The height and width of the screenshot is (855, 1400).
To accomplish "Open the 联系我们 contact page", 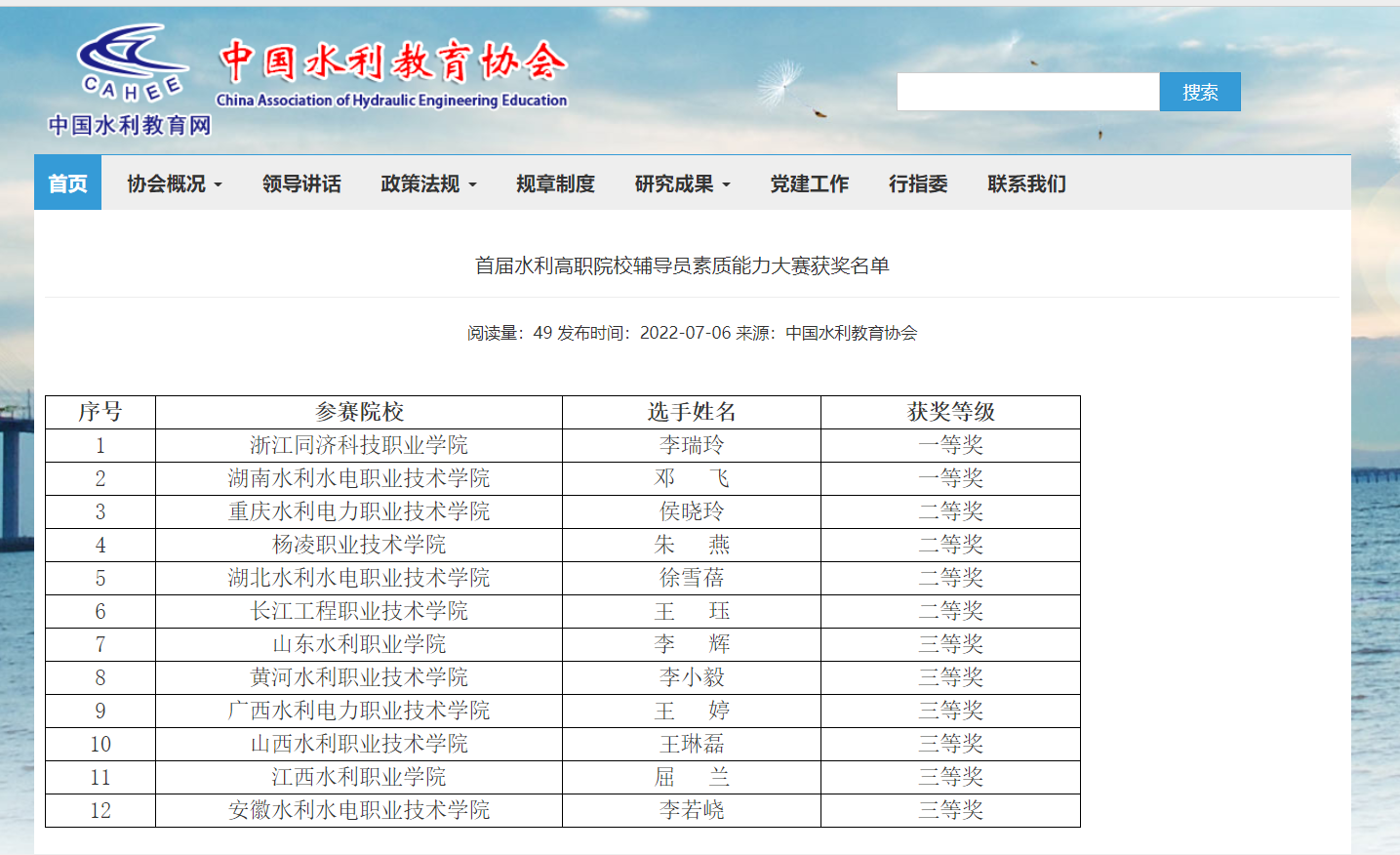I will coord(1026,183).
